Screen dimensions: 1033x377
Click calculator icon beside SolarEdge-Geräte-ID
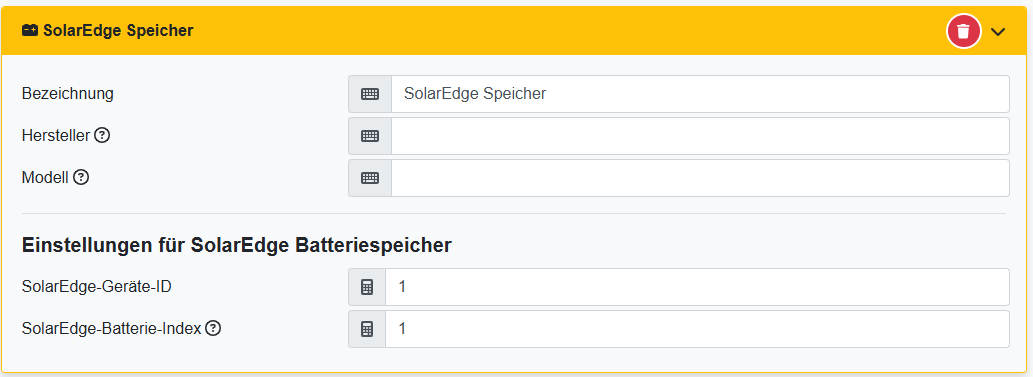click(x=367, y=287)
